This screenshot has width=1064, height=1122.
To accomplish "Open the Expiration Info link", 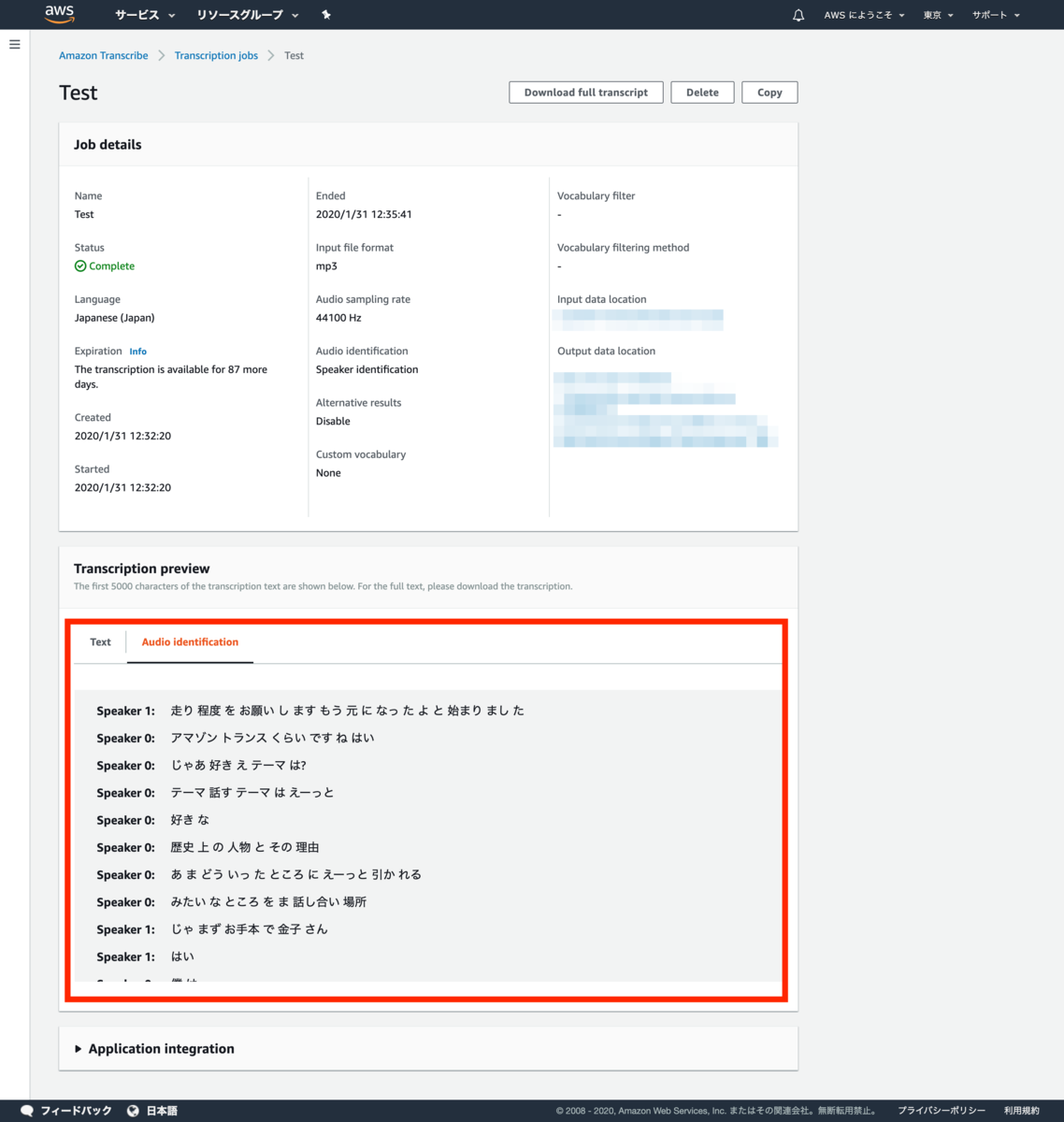I will (x=137, y=352).
